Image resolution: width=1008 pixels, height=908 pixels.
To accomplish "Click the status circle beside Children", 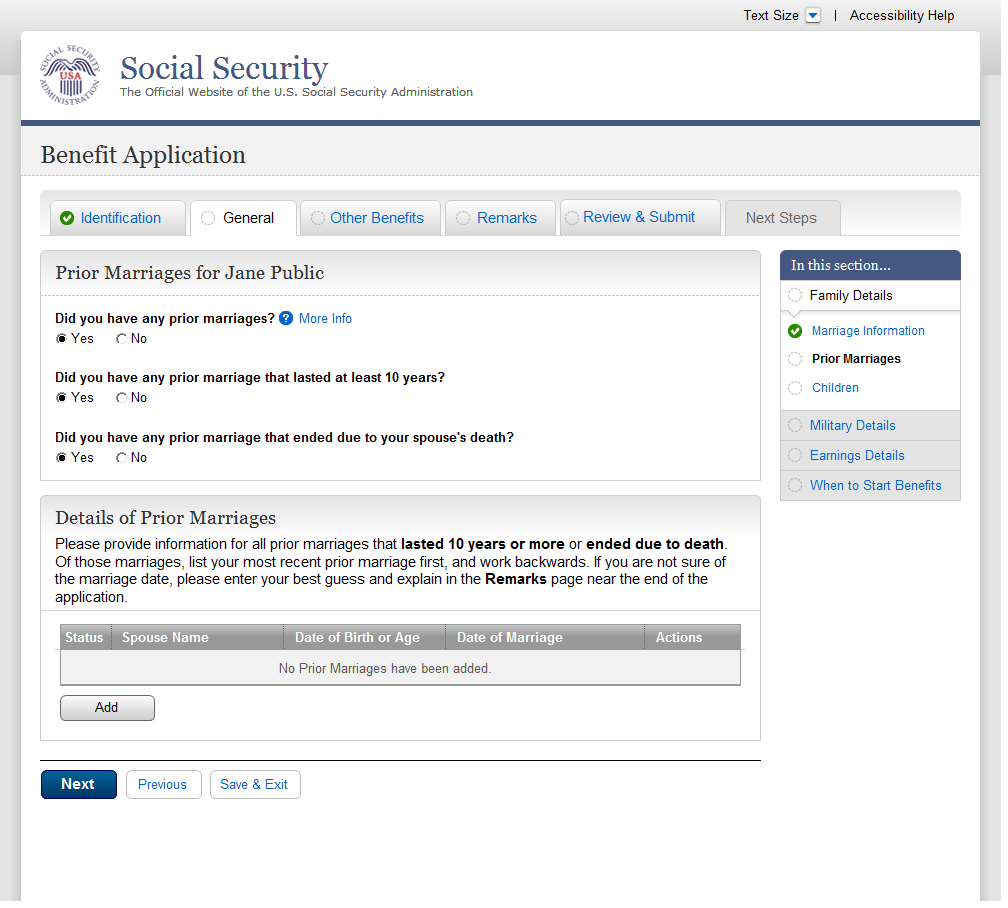I will pos(795,388).
